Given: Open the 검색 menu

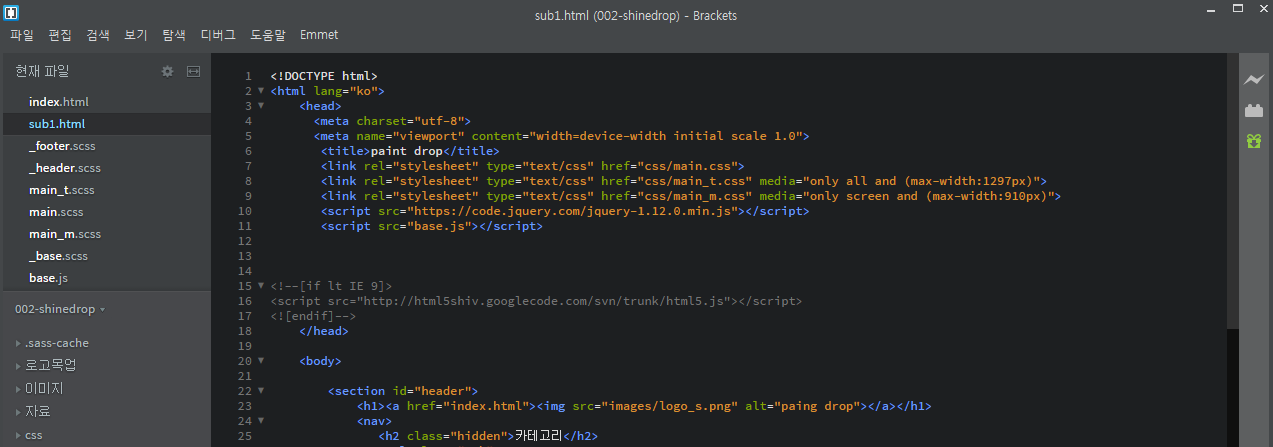Looking at the screenshot, I should [98, 35].
